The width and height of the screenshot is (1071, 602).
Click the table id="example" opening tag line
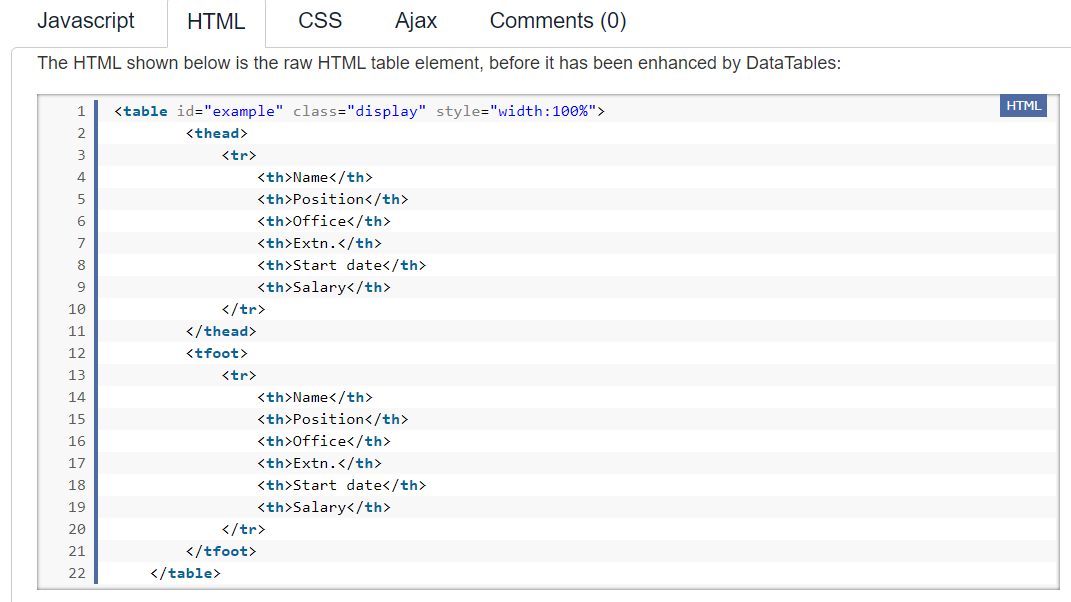click(360, 111)
